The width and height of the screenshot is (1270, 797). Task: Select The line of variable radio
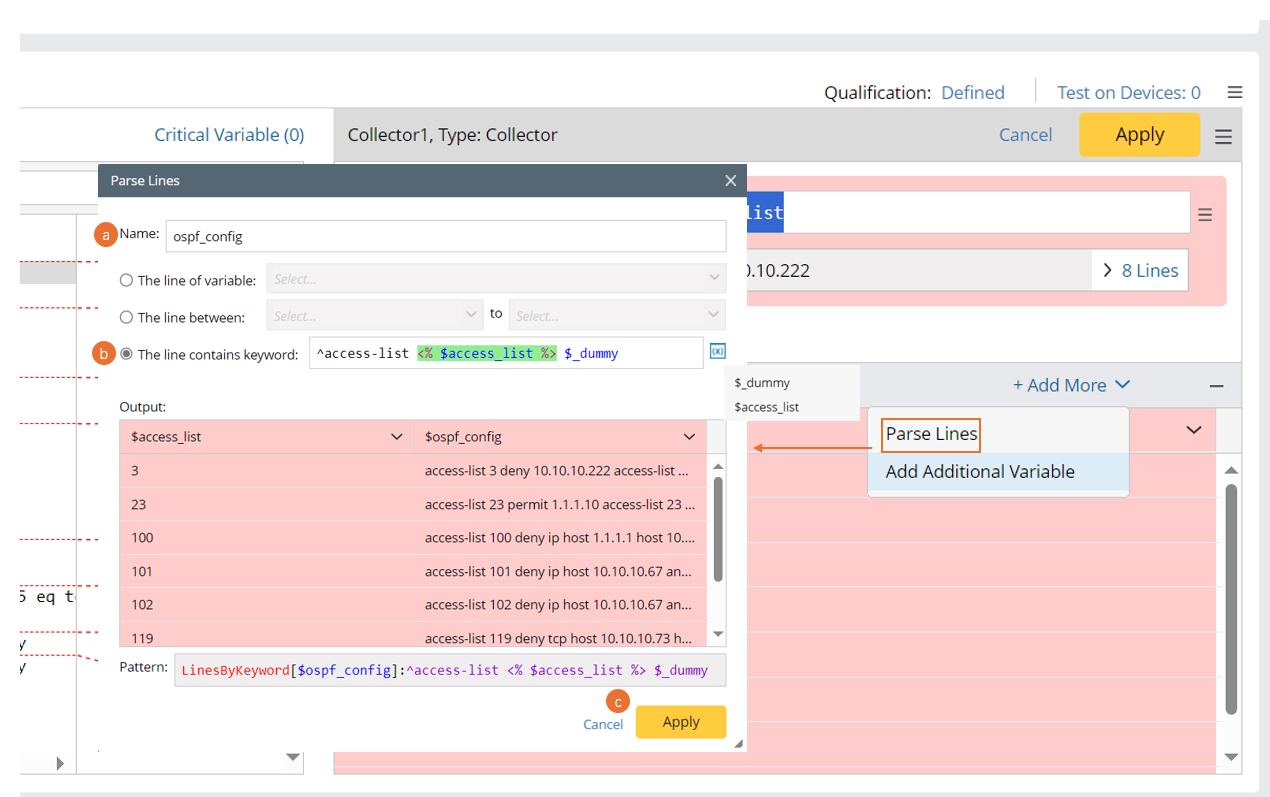(126, 281)
